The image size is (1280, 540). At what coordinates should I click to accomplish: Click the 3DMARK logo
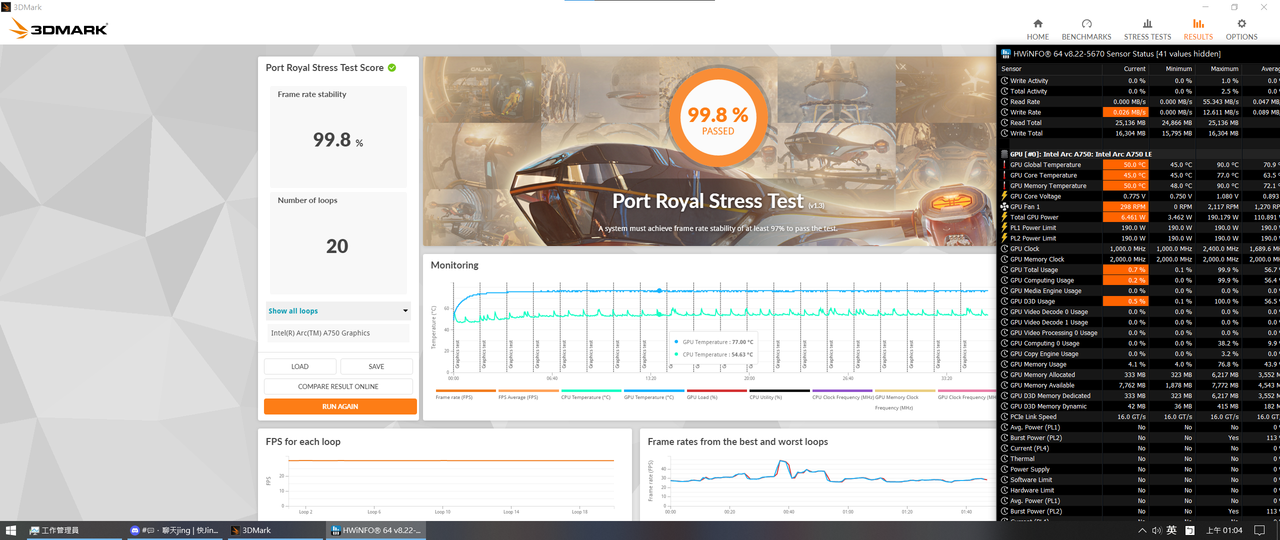pyautogui.click(x=59, y=29)
